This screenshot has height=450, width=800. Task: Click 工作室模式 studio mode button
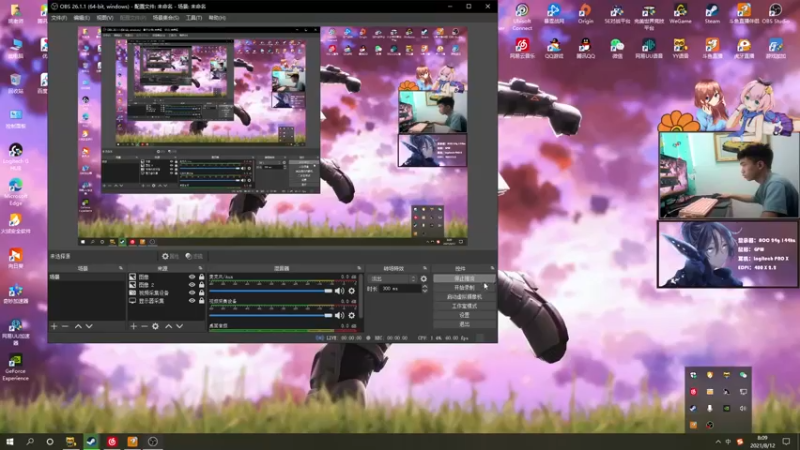[x=464, y=306]
